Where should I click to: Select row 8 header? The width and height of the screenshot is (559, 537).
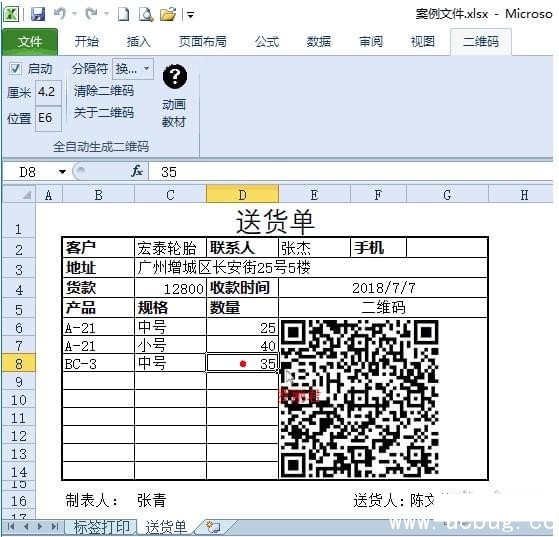[19, 364]
